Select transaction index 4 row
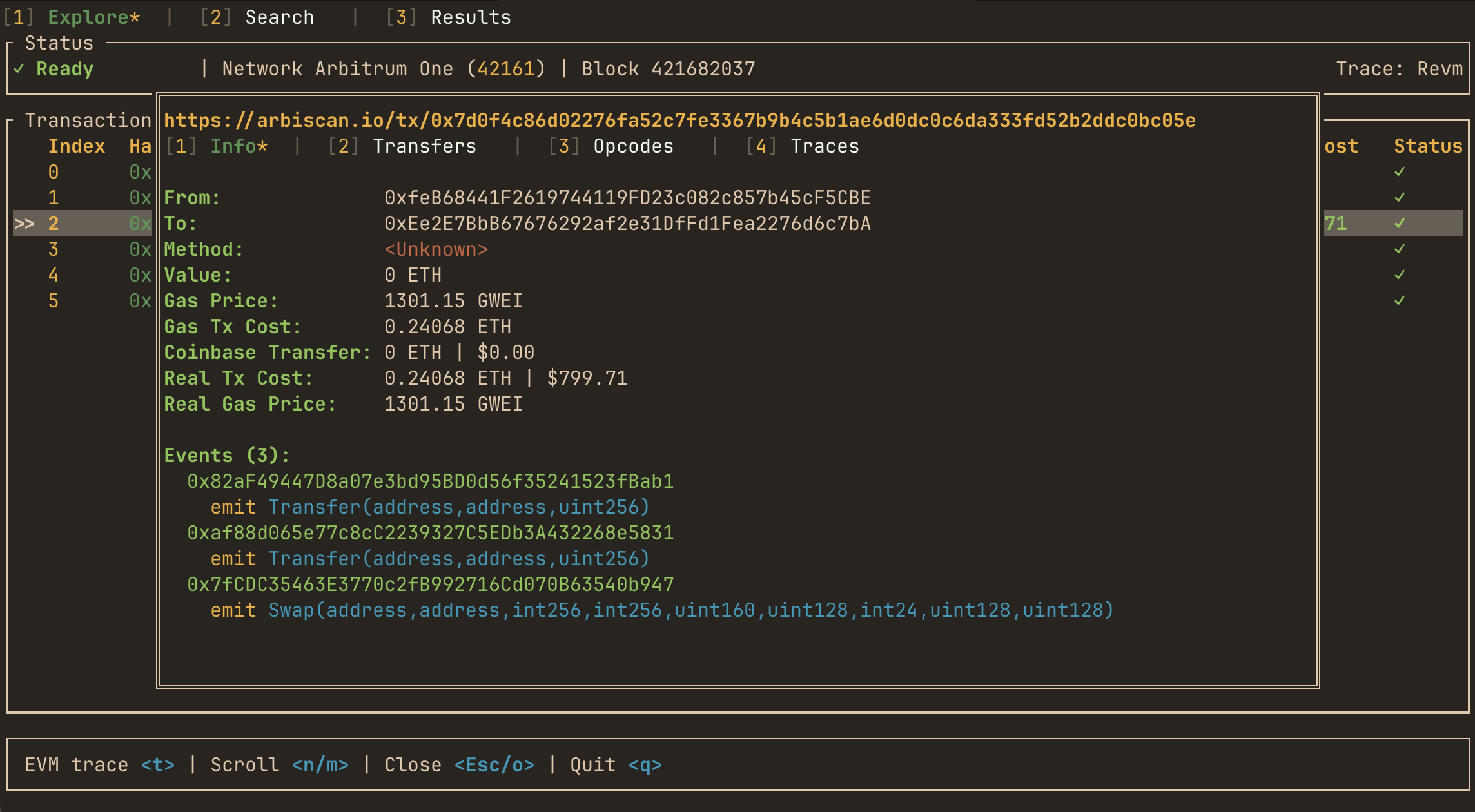The width and height of the screenshot is (1475, 812). [54, 275]
